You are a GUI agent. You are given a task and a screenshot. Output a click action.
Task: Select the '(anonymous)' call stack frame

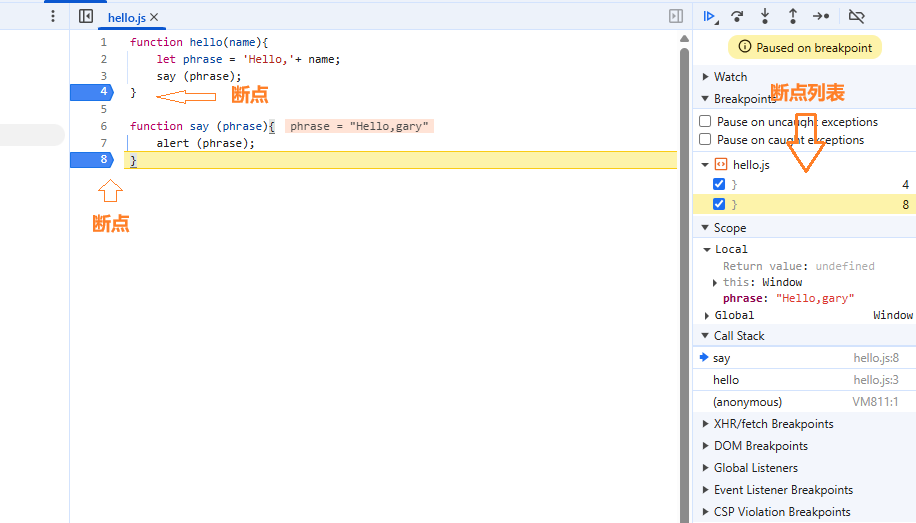[804, 402]
